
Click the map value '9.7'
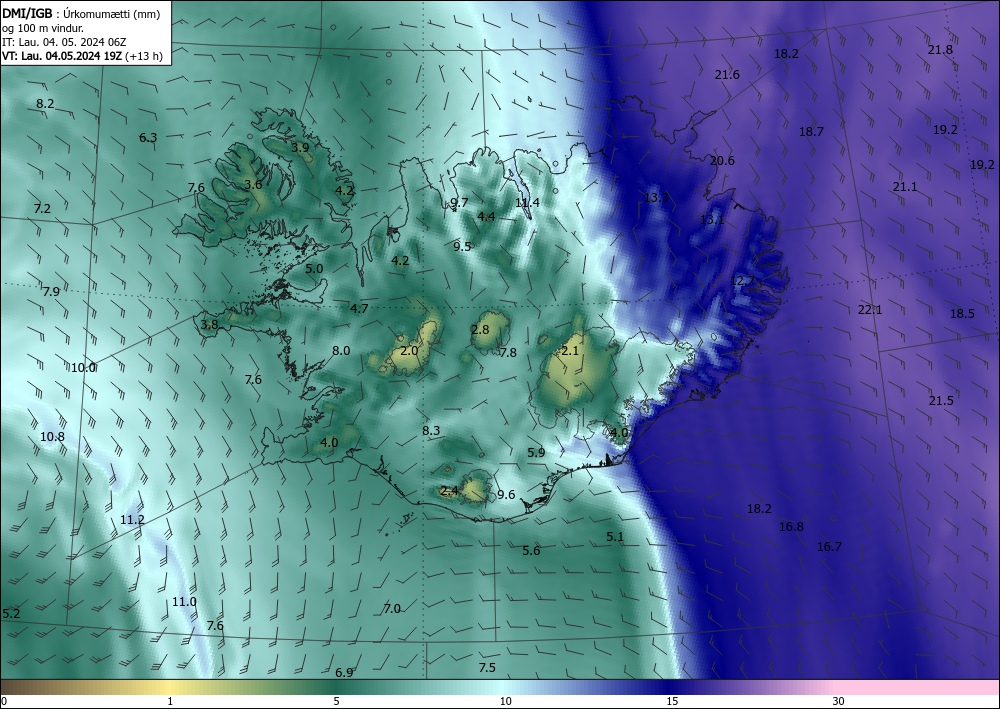click(x=459, y=203)
